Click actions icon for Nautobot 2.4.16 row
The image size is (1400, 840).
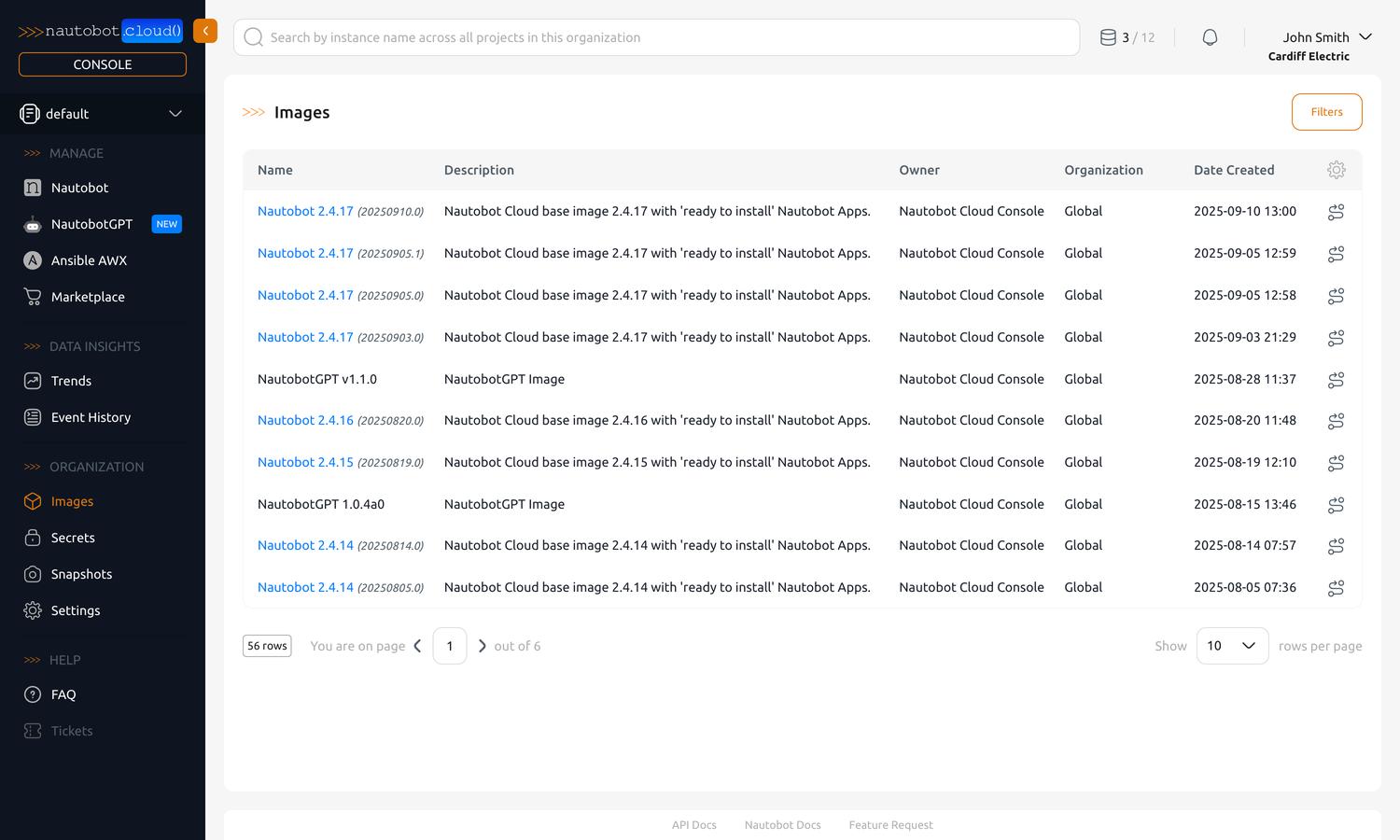[x=1336, y=421]
